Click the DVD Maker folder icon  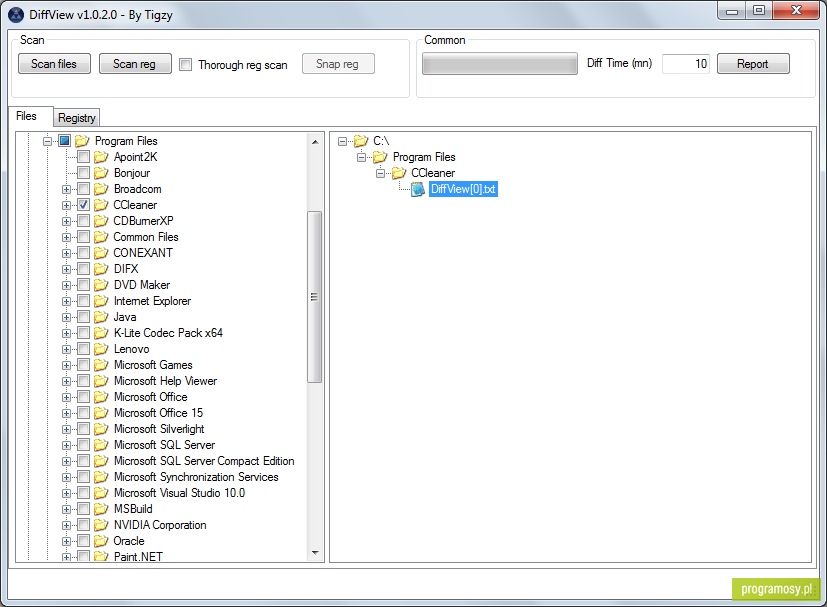pos(101,285)
